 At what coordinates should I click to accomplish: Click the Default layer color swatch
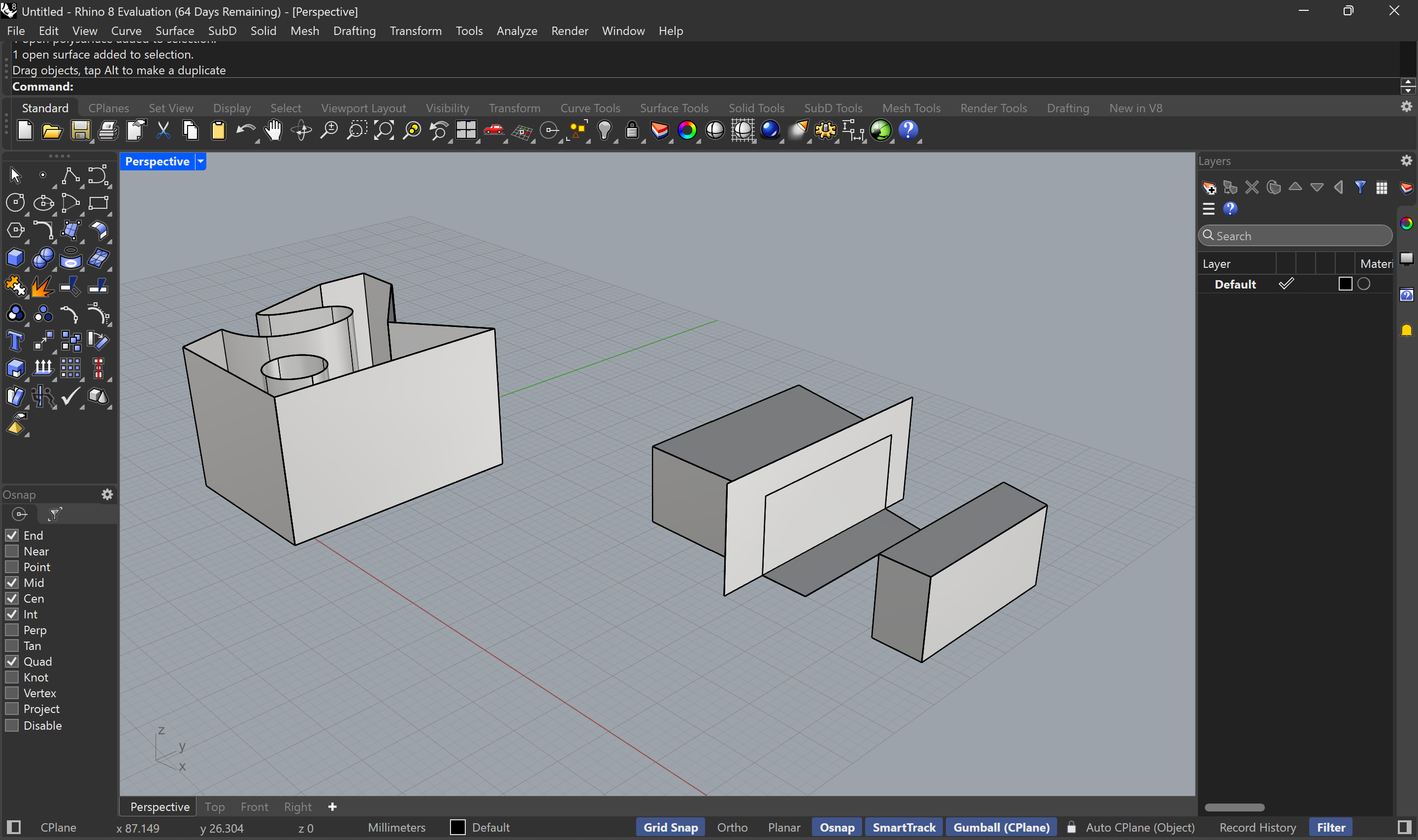1345,284
